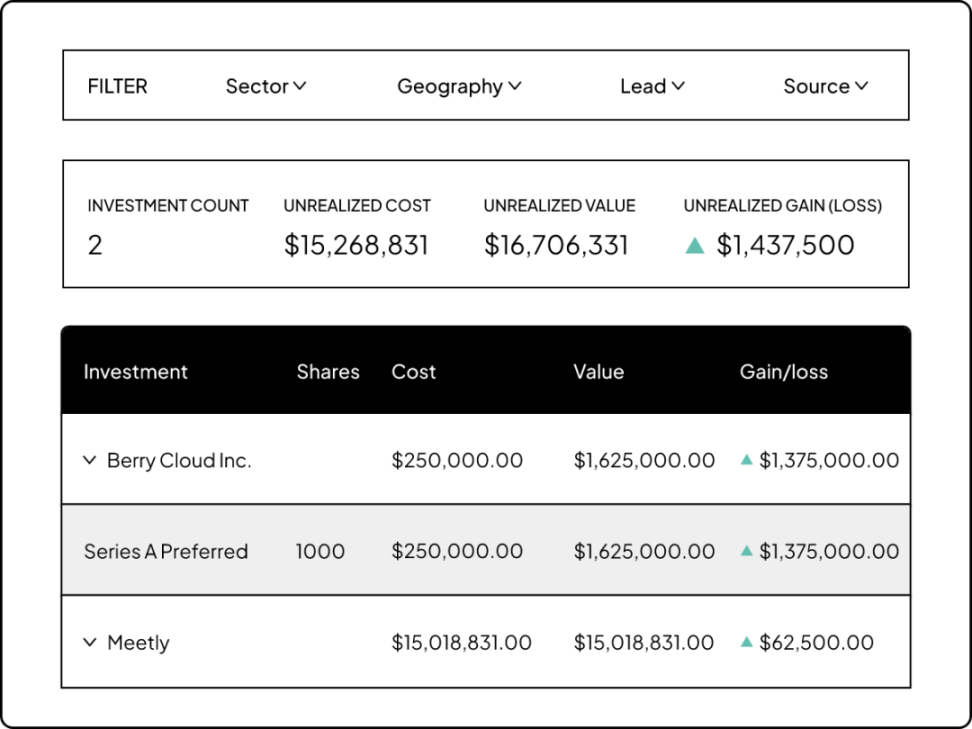Sort by the Investment column header
The image size is (972, 729).
pyautogui.click(x=135, y=372)
